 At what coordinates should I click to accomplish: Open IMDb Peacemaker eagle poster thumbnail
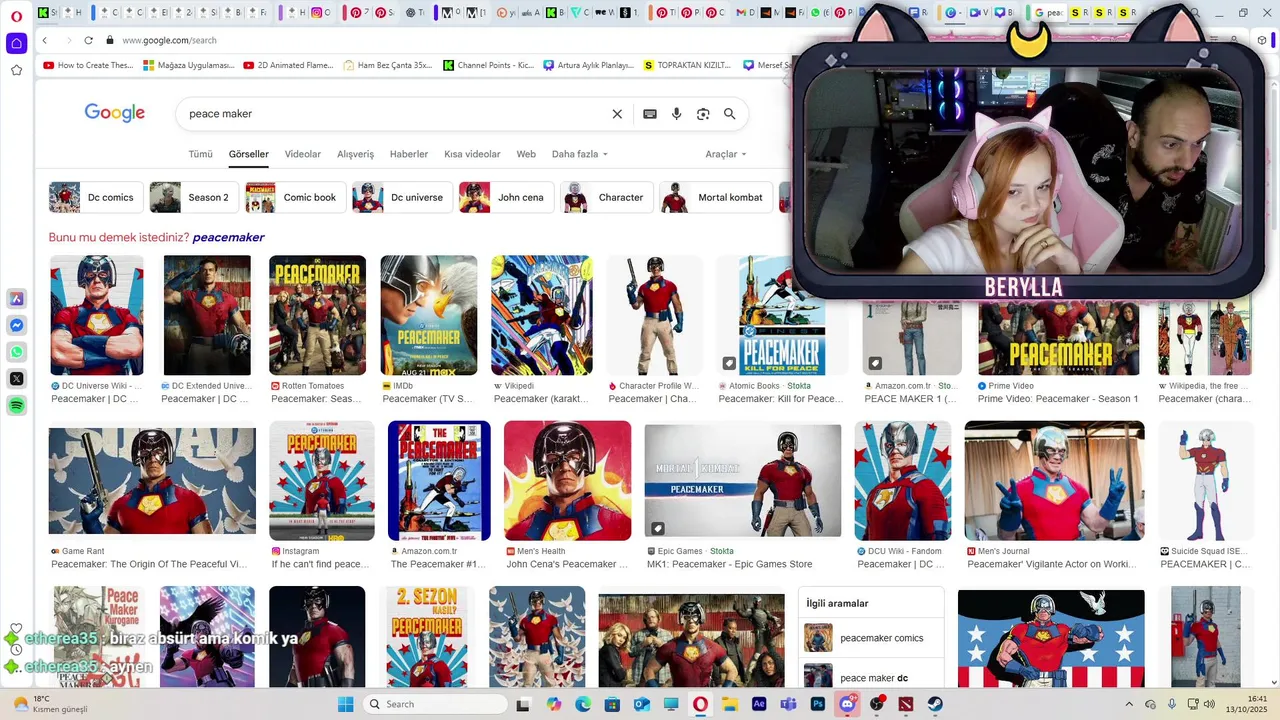pos(429,315)
